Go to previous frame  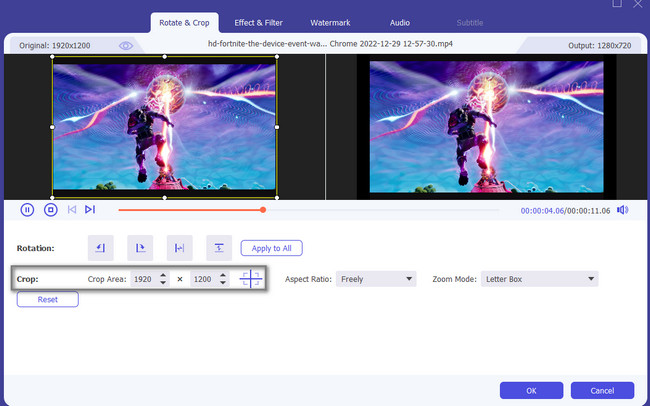click(x=72, y=209)
